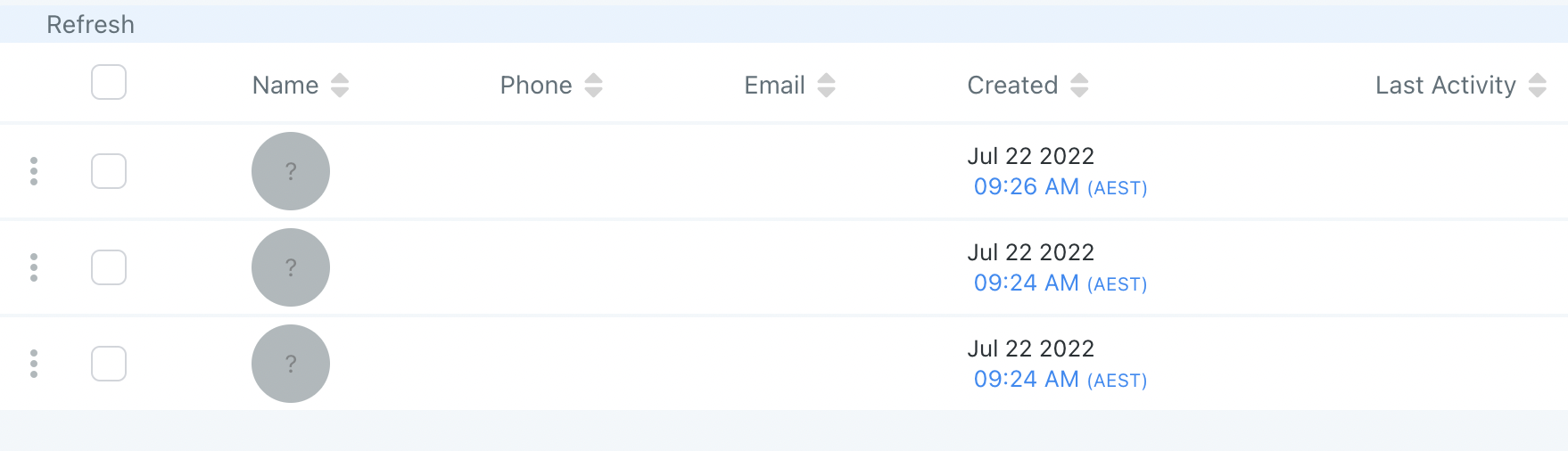Open three-dot menu for second contact row

pos(34,267)
